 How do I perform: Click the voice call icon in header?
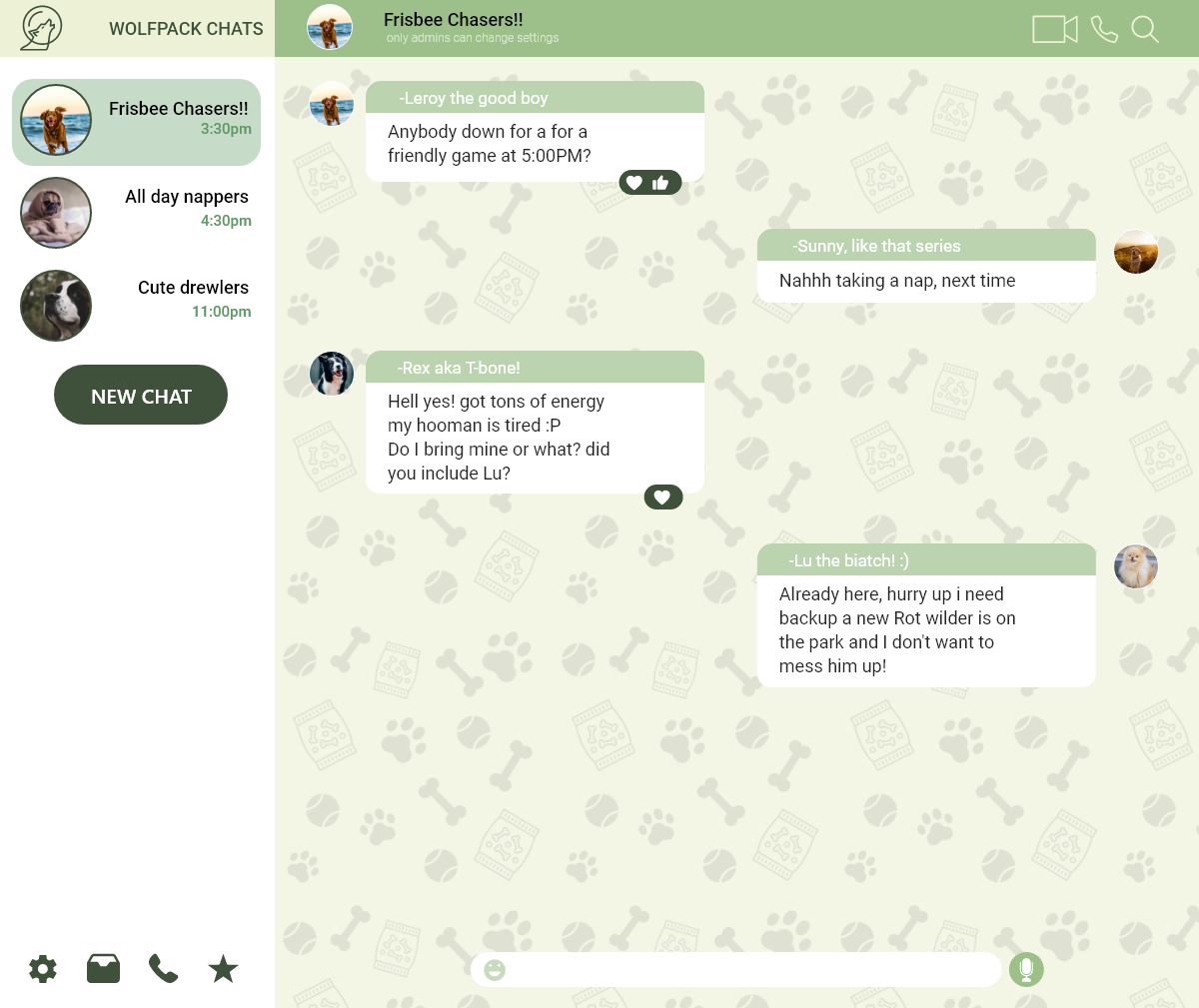(1104, 29)
